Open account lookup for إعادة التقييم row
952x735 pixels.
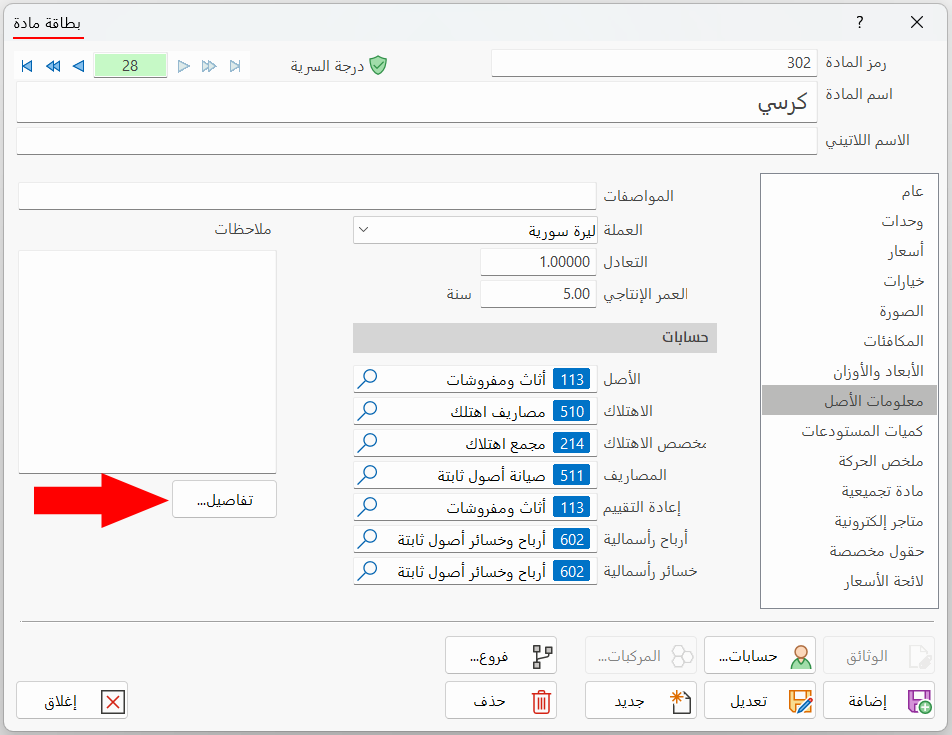[367, 507]
